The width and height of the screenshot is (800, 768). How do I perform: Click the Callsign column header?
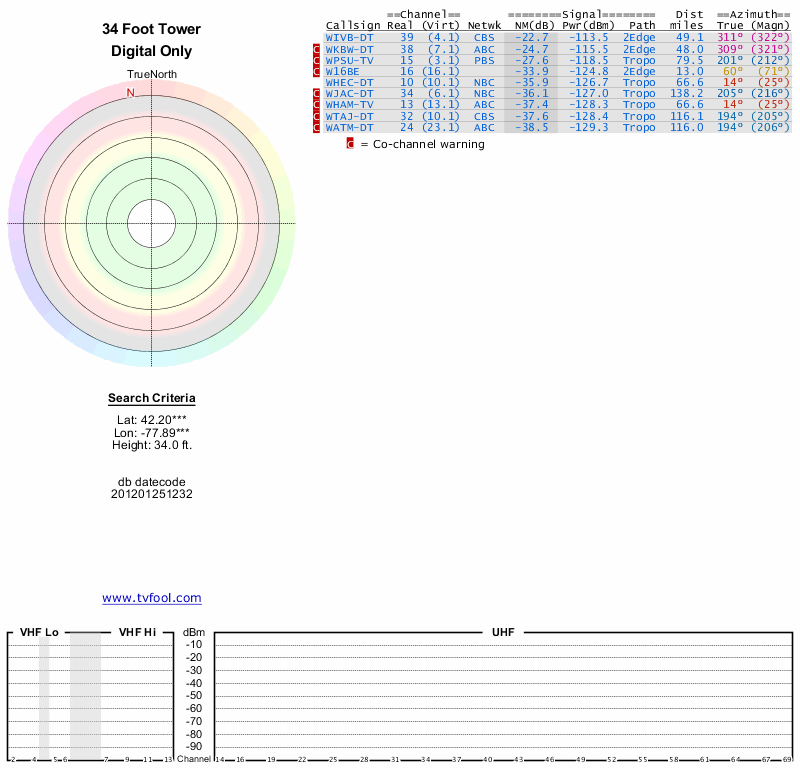click(x=353, y=25)
